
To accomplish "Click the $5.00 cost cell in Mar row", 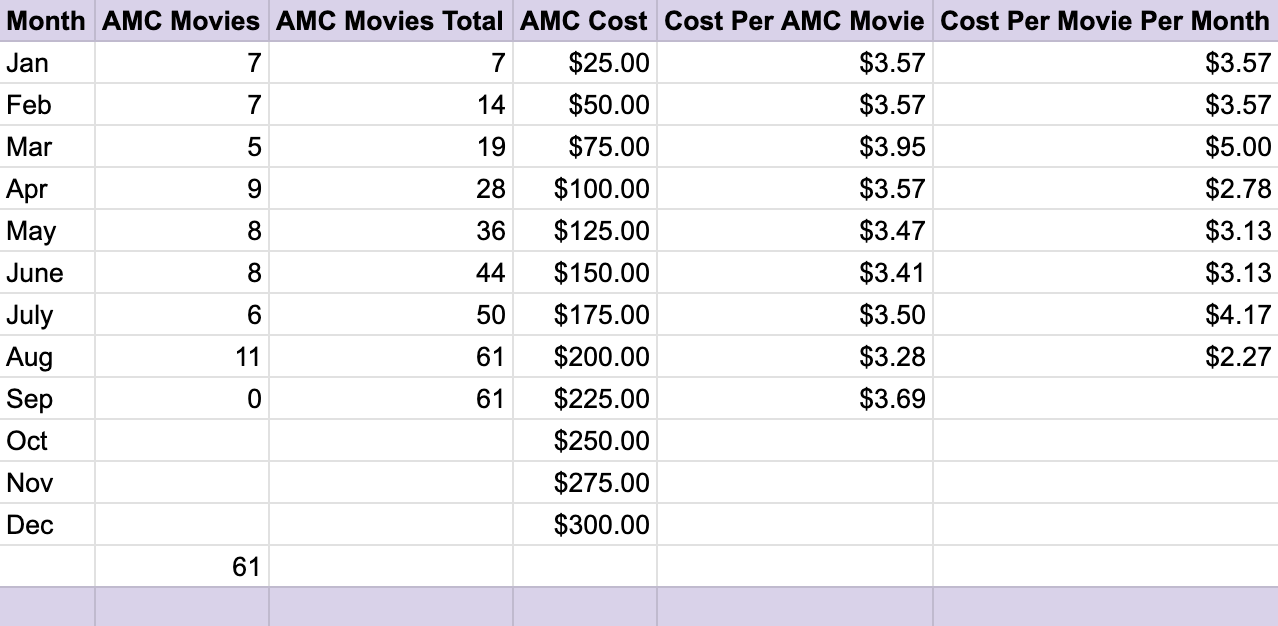I will pyautogui.click(x=1105, y=147).
